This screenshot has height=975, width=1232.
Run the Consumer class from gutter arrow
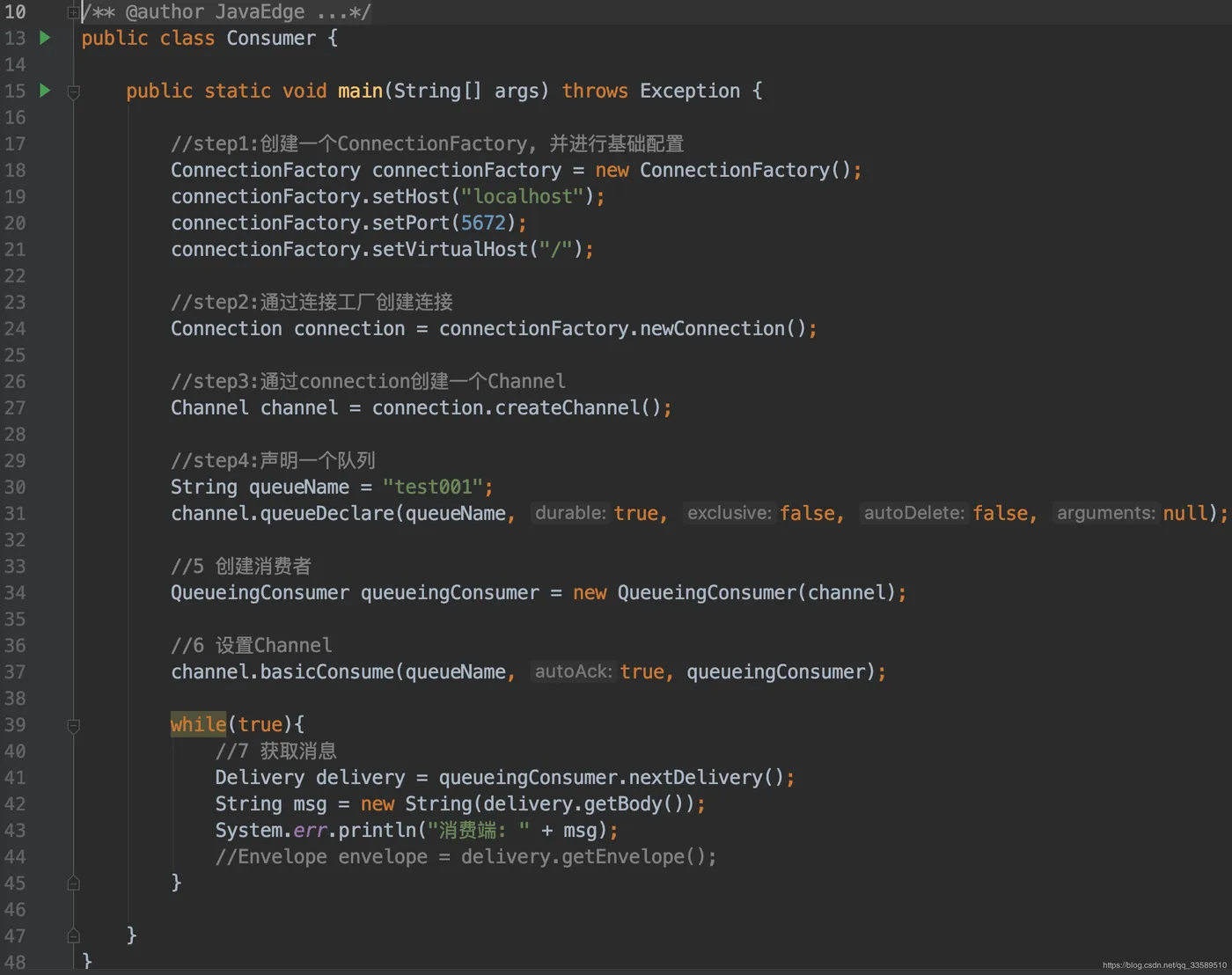point(45,38)
